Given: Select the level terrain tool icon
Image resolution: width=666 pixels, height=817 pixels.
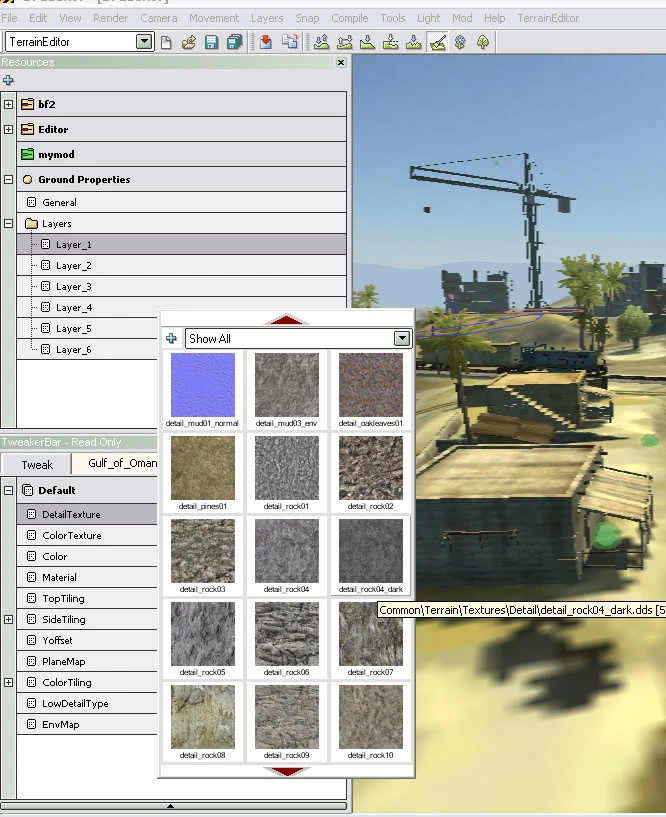Looking at the screenshot, I should tap(344, 42).
